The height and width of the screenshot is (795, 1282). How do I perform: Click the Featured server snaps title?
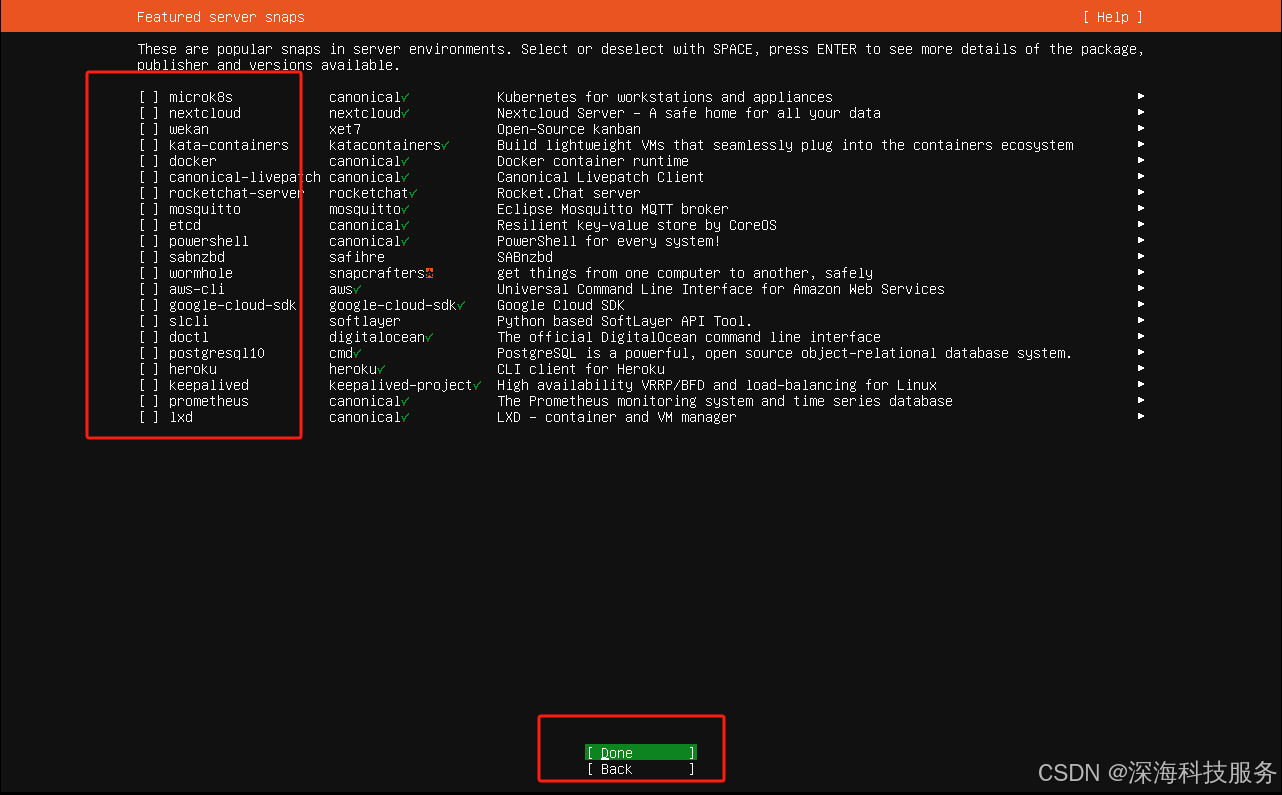tap(221, 17)
